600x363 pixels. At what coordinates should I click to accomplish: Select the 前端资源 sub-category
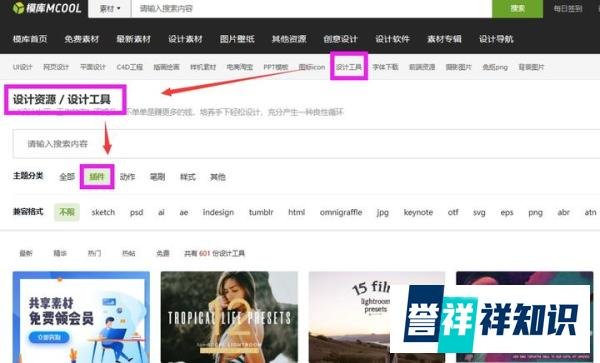[x=422, y=67]
